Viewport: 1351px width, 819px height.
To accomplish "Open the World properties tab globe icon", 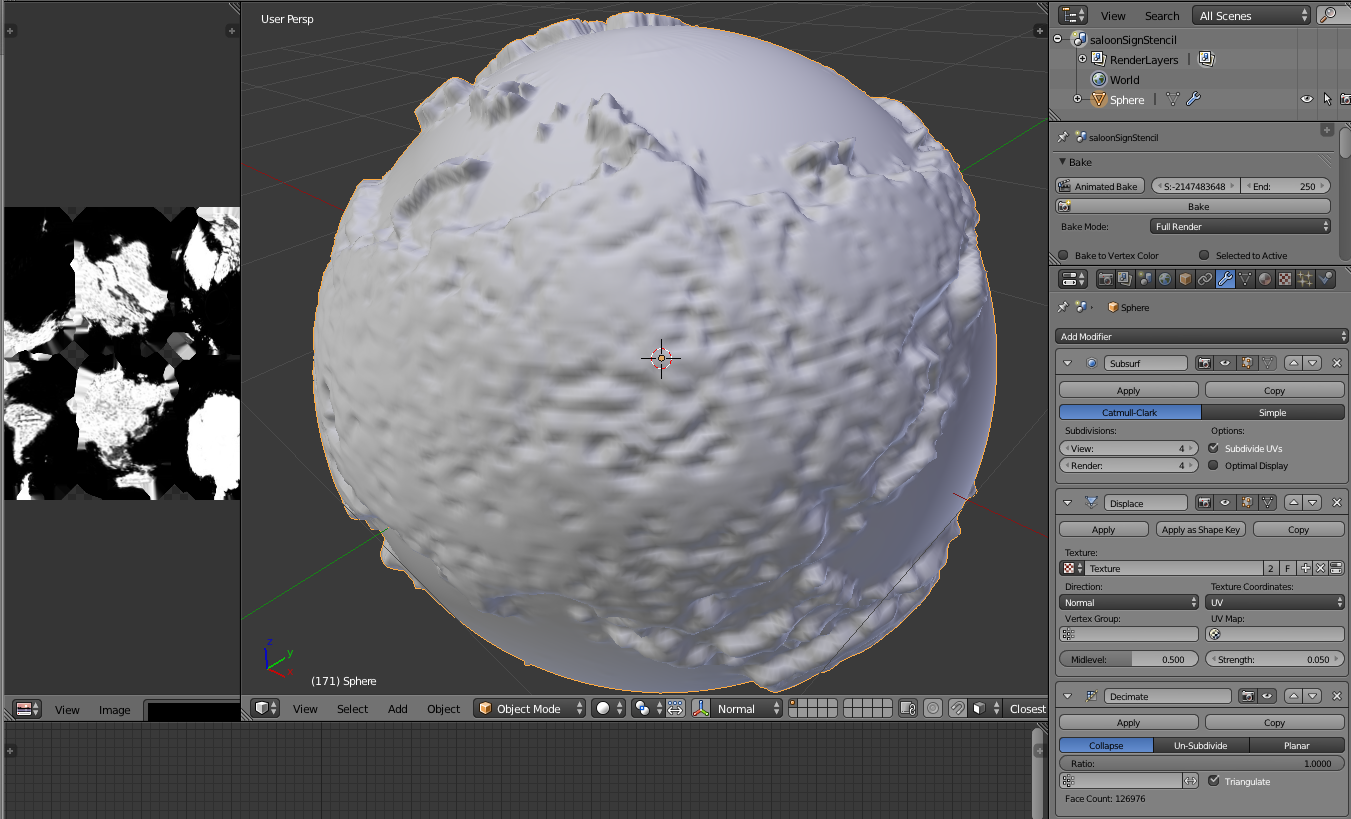I will tap(1165, 279).
